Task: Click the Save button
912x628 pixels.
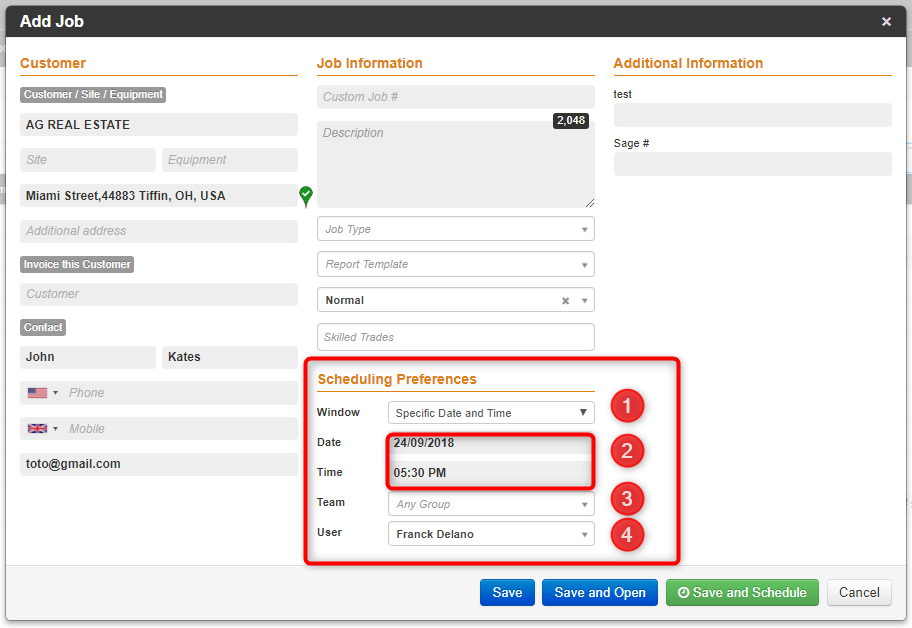Action: pyautogui.click(x=507, y=593)
